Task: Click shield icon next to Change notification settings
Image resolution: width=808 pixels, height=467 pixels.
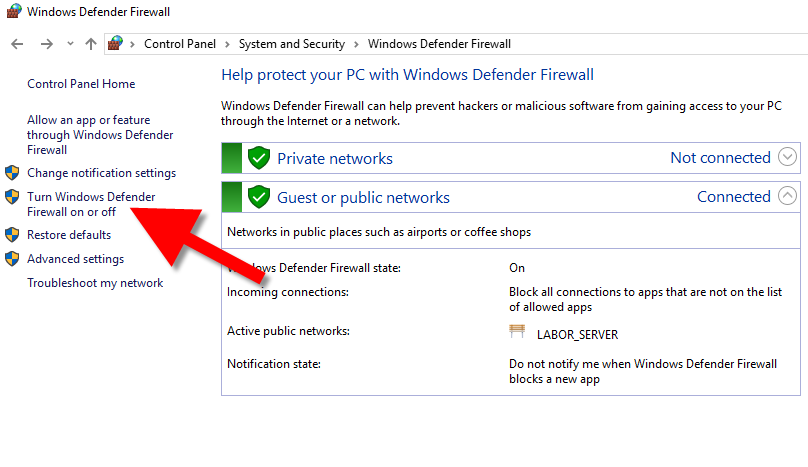Action: coord(12,173)
